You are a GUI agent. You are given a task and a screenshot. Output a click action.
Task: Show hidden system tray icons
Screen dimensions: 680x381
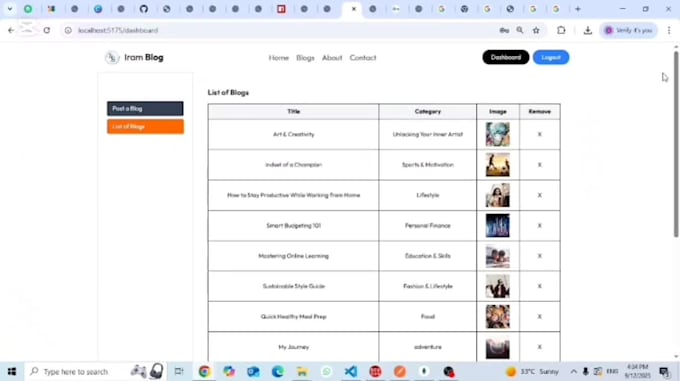(573, 371)
